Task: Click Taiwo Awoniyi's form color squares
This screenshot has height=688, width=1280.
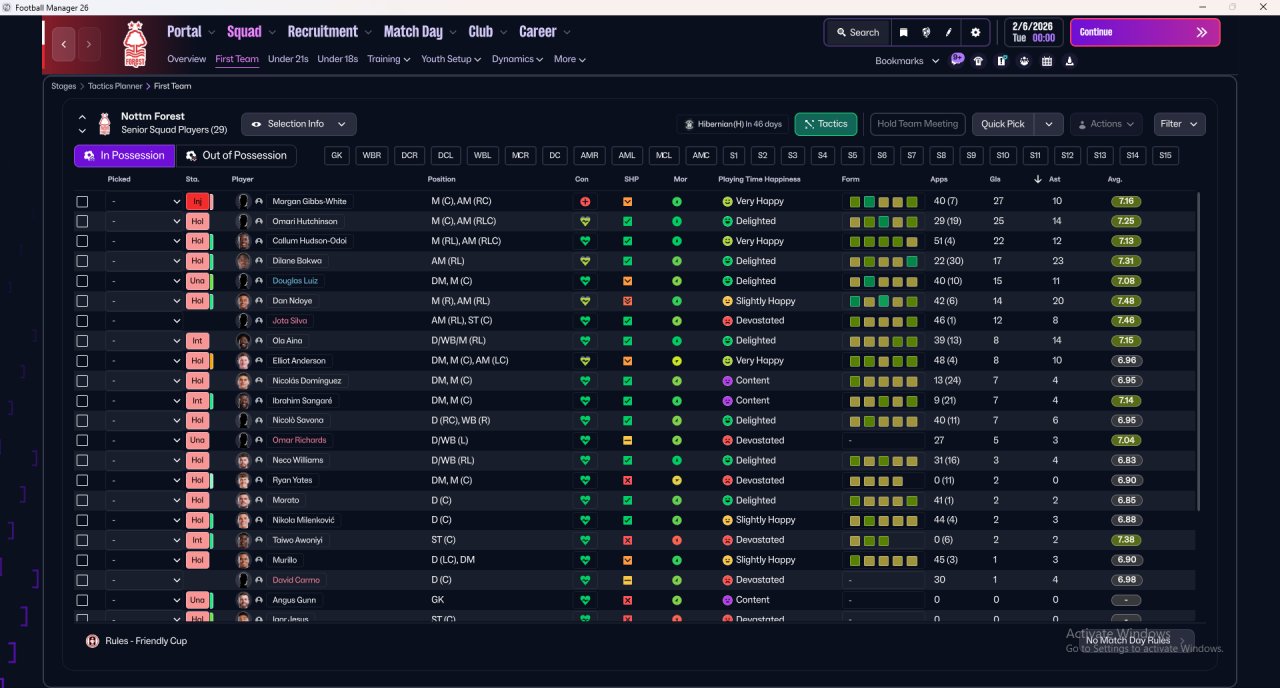Action: tap(869, 540)
